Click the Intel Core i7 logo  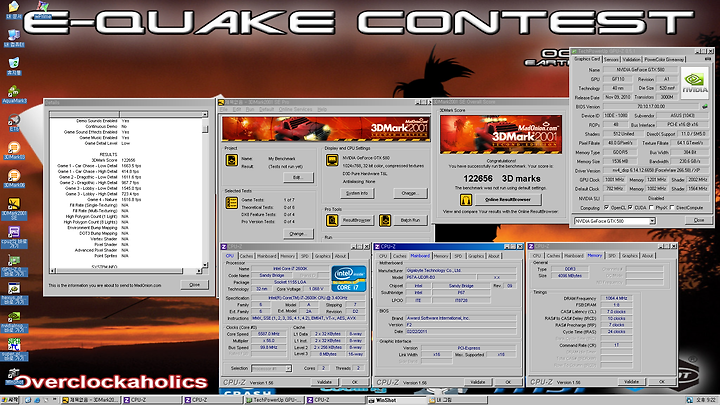[x=349, y=278]
